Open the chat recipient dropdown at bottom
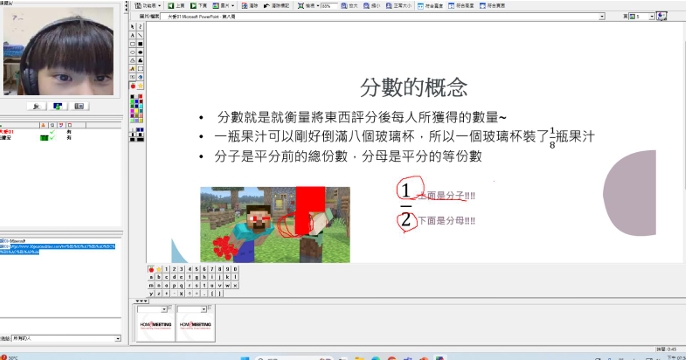This screenshot has height=360, width=686. tap(118, 339)
